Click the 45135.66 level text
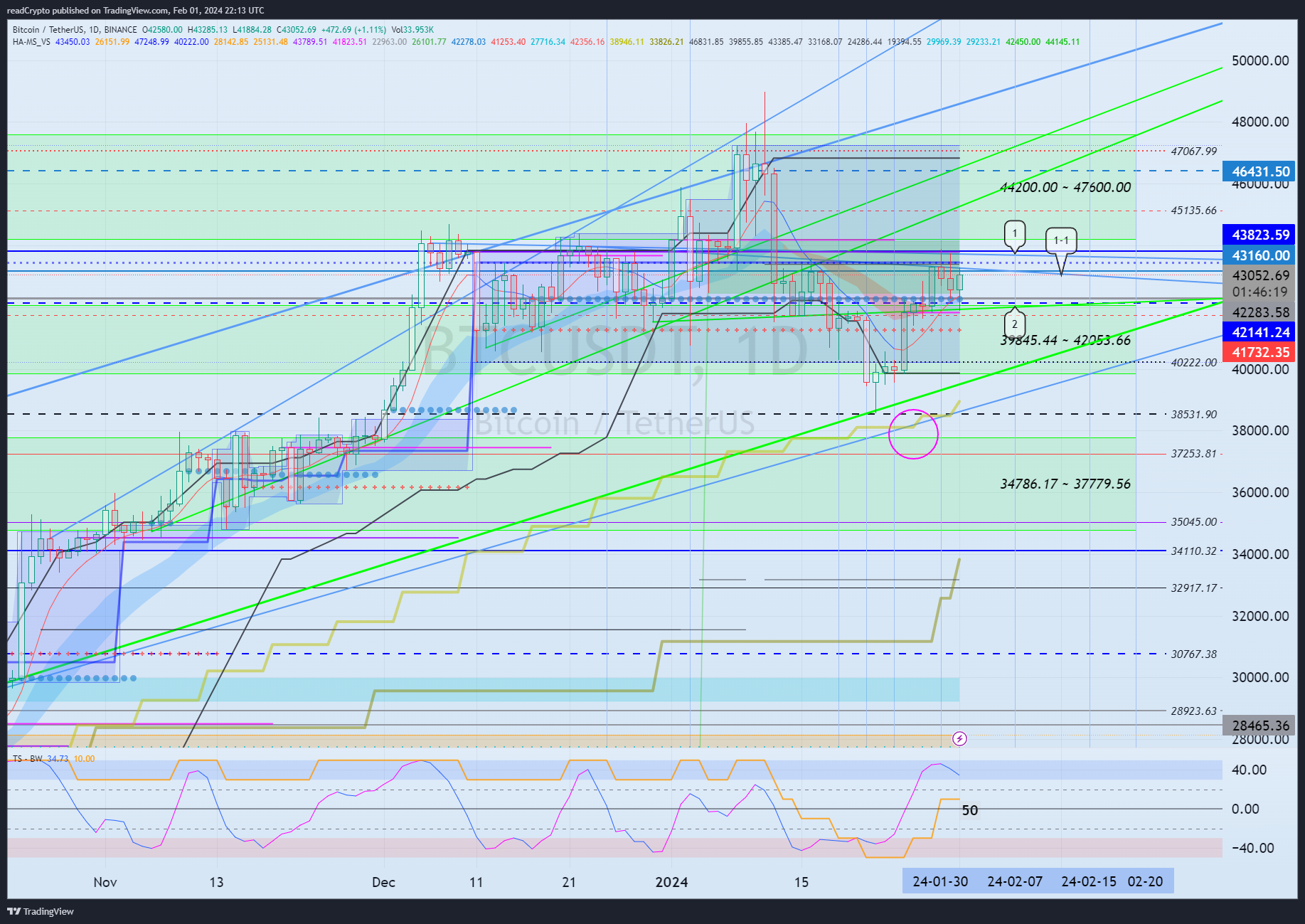Viewport: 1305px width, 924px height. coord(1194,211)
